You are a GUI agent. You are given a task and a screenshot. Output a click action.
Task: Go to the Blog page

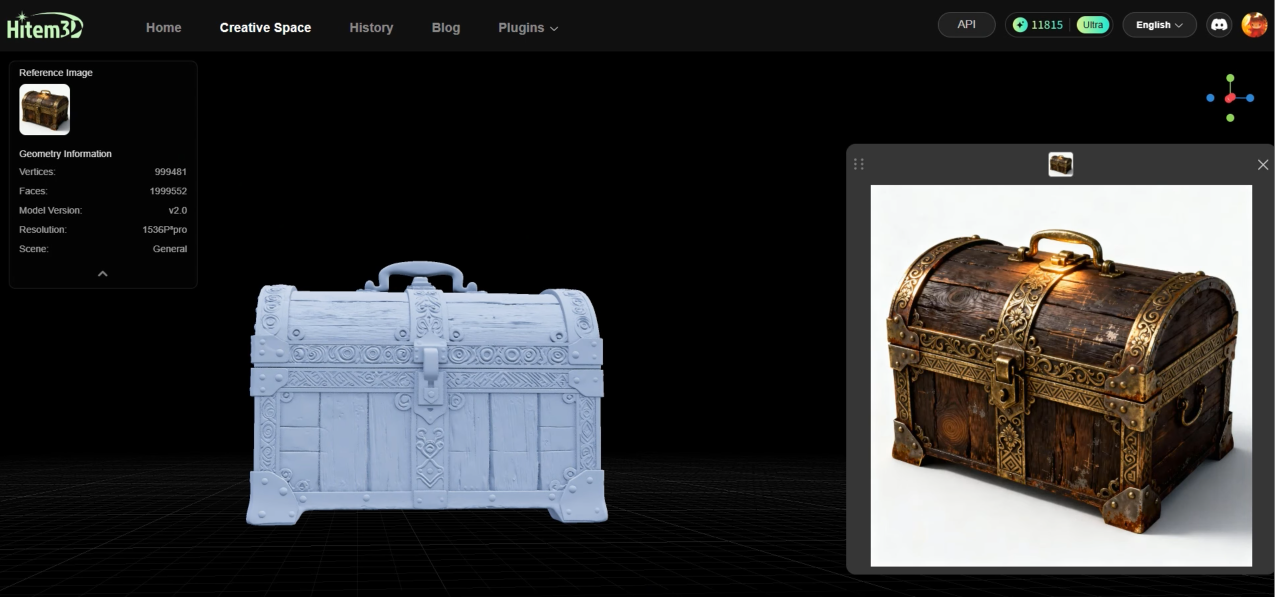(446, 27)
